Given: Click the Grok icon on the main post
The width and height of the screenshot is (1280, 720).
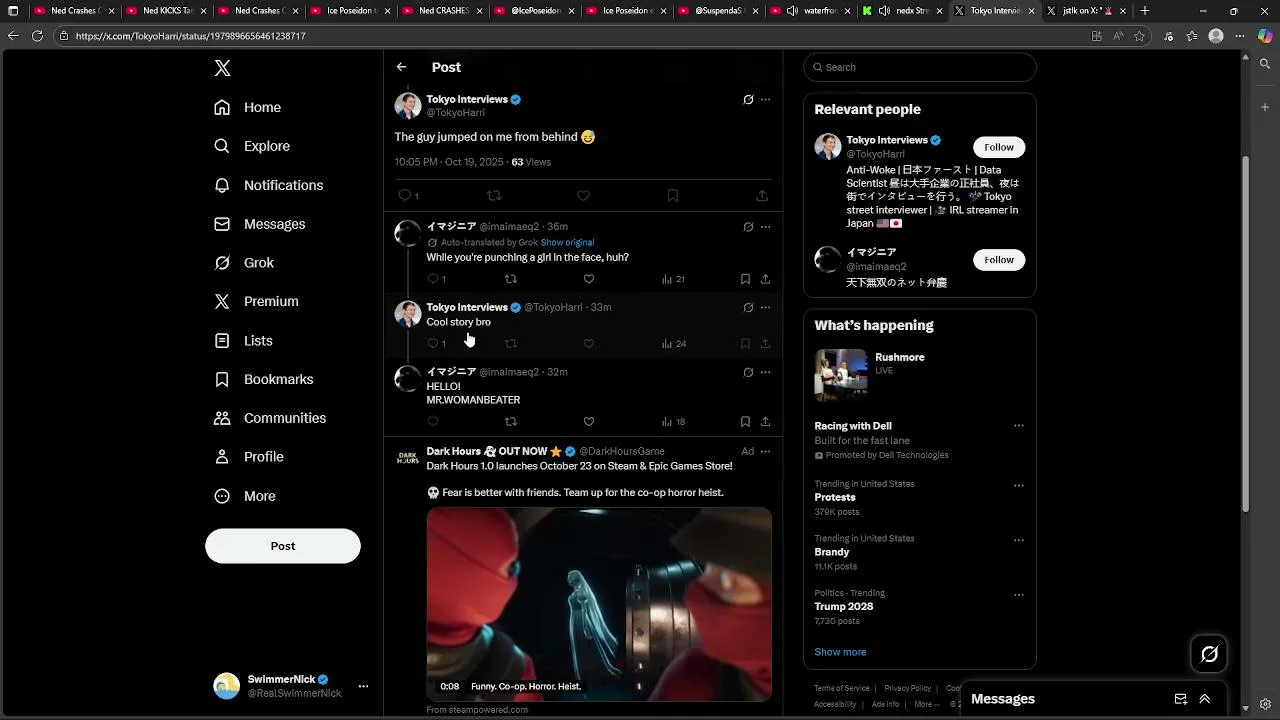Looking at the screenshot, I should pyautogui.click(x=748, y=100).
